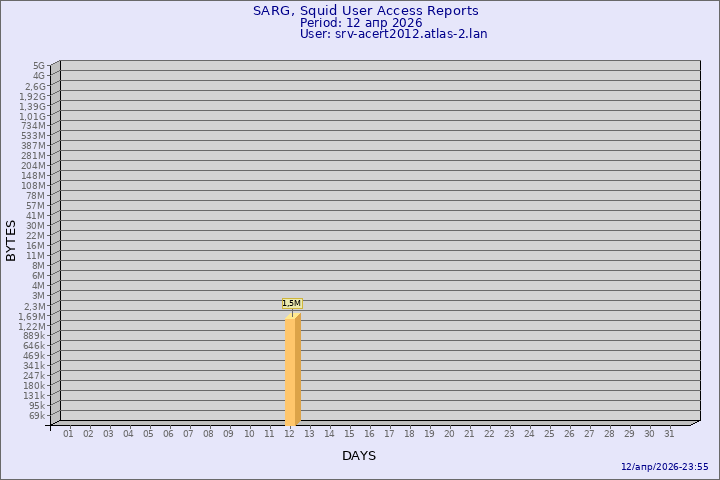Viewport: 720px width, 480px height.
Task: Click the 12/апр/2026-23:55 timestamp
Action: coord(664,467)
